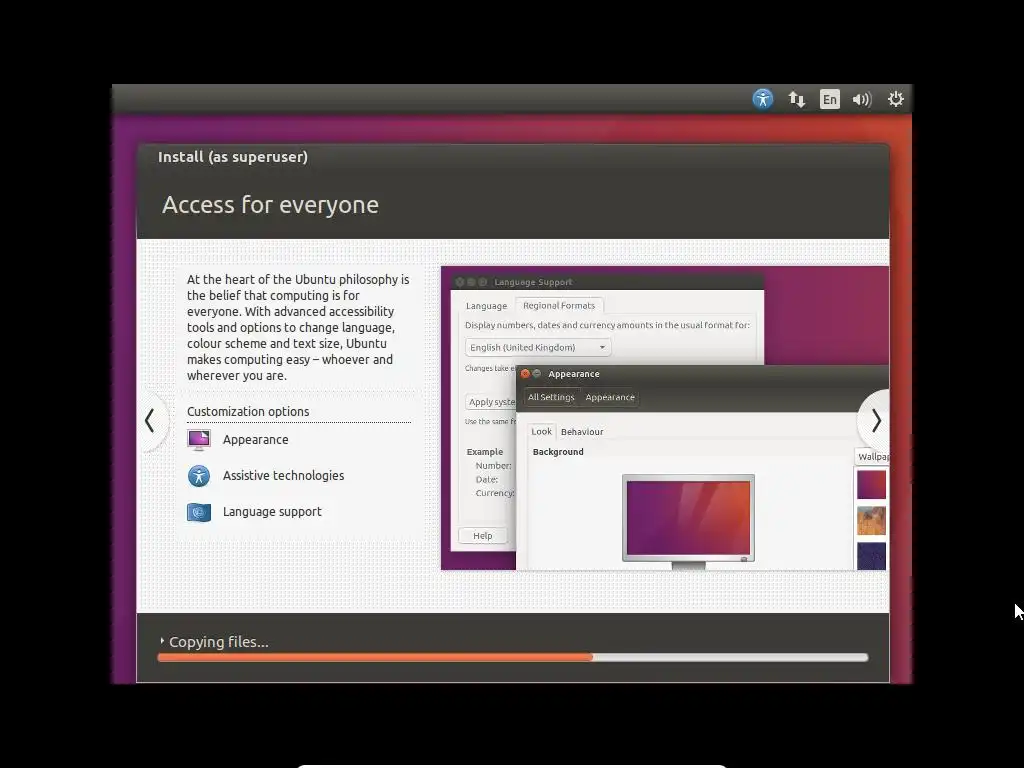Select the Regional Formats tab
This screenshot has height=768, width=1024.
click(x=559, y=305)
